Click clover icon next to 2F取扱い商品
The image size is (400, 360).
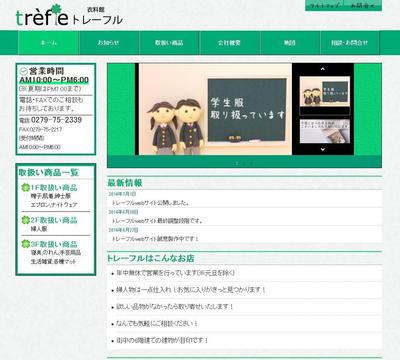click(26, 220)
